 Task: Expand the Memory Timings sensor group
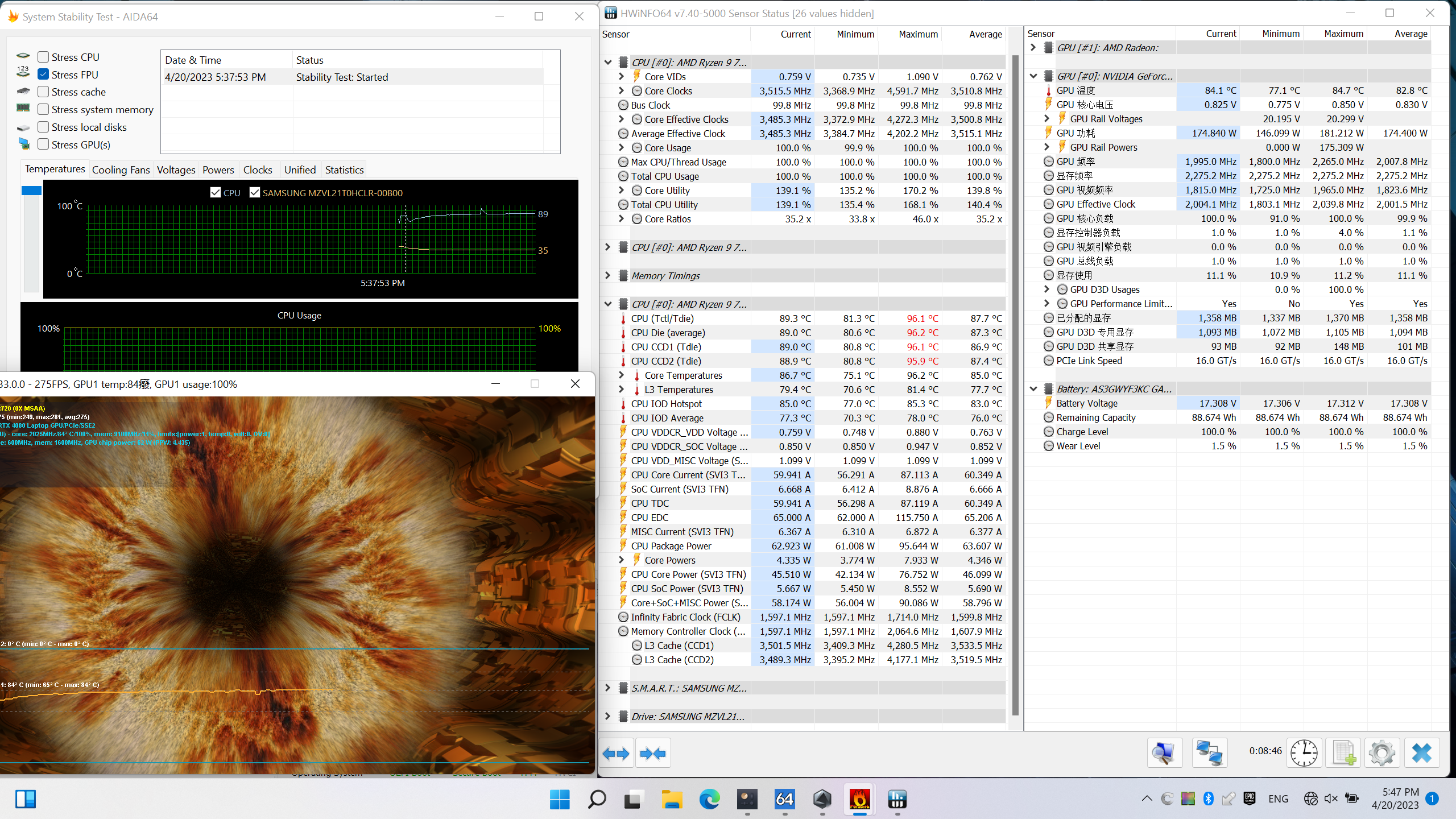click(607, 276)
